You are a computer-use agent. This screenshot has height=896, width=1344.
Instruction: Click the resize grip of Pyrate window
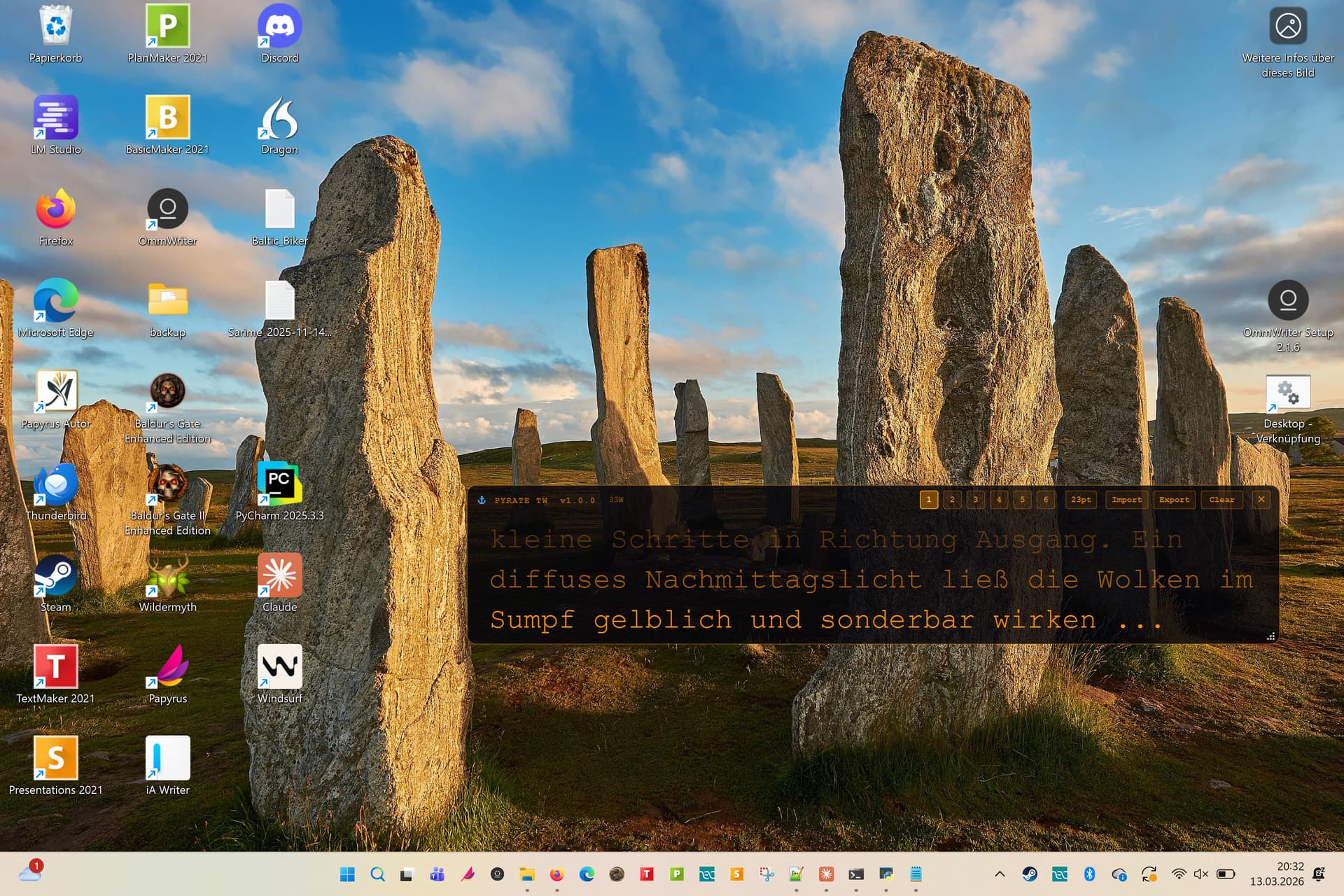1270,636
